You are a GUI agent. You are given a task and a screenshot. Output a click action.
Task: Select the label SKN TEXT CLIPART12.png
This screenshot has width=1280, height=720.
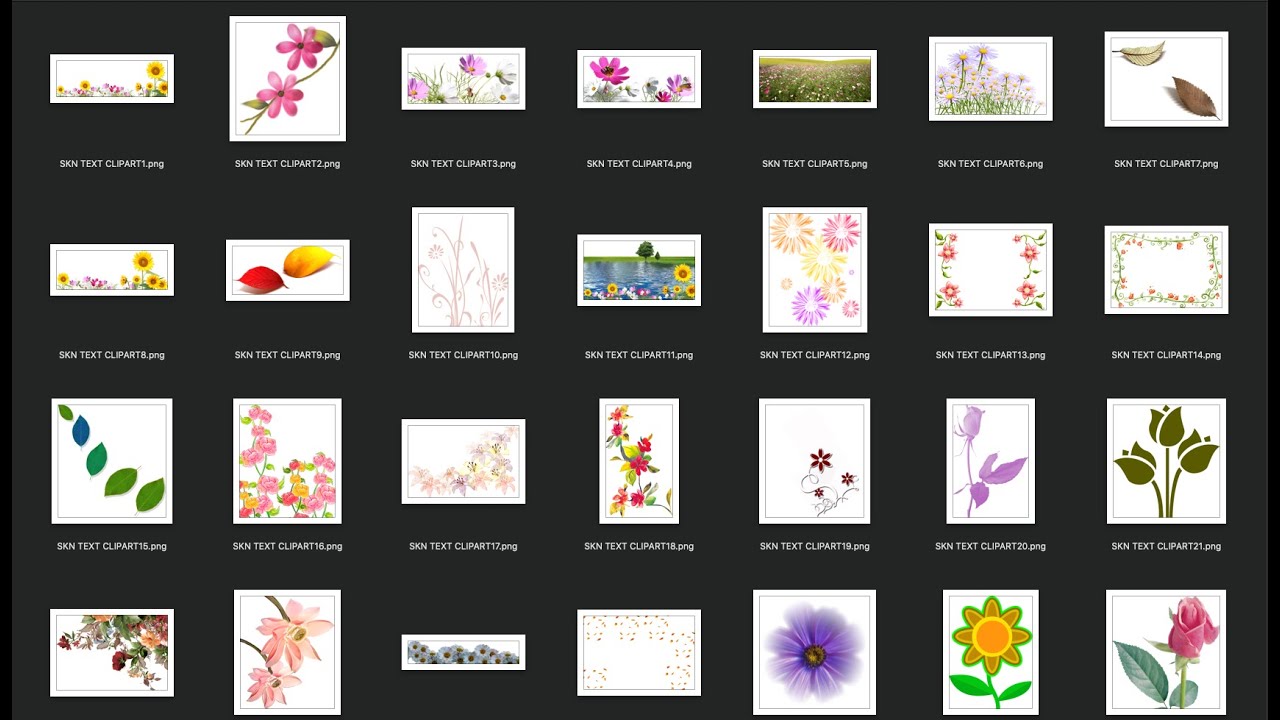pyautogui.click(x=815, y=355)
